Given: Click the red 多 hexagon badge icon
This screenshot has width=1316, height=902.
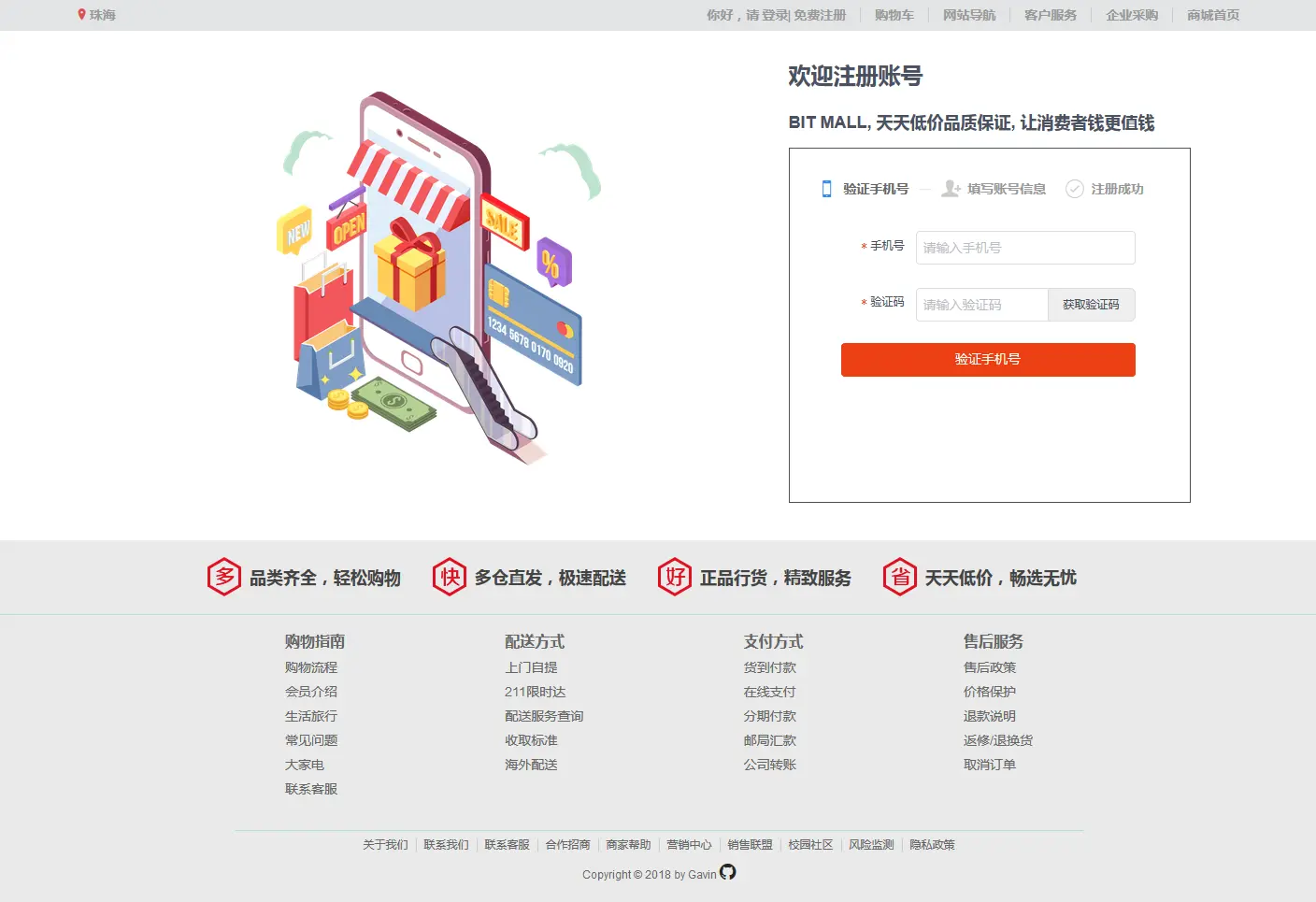Looking at the screenshot, I should [x=223, y=577].
